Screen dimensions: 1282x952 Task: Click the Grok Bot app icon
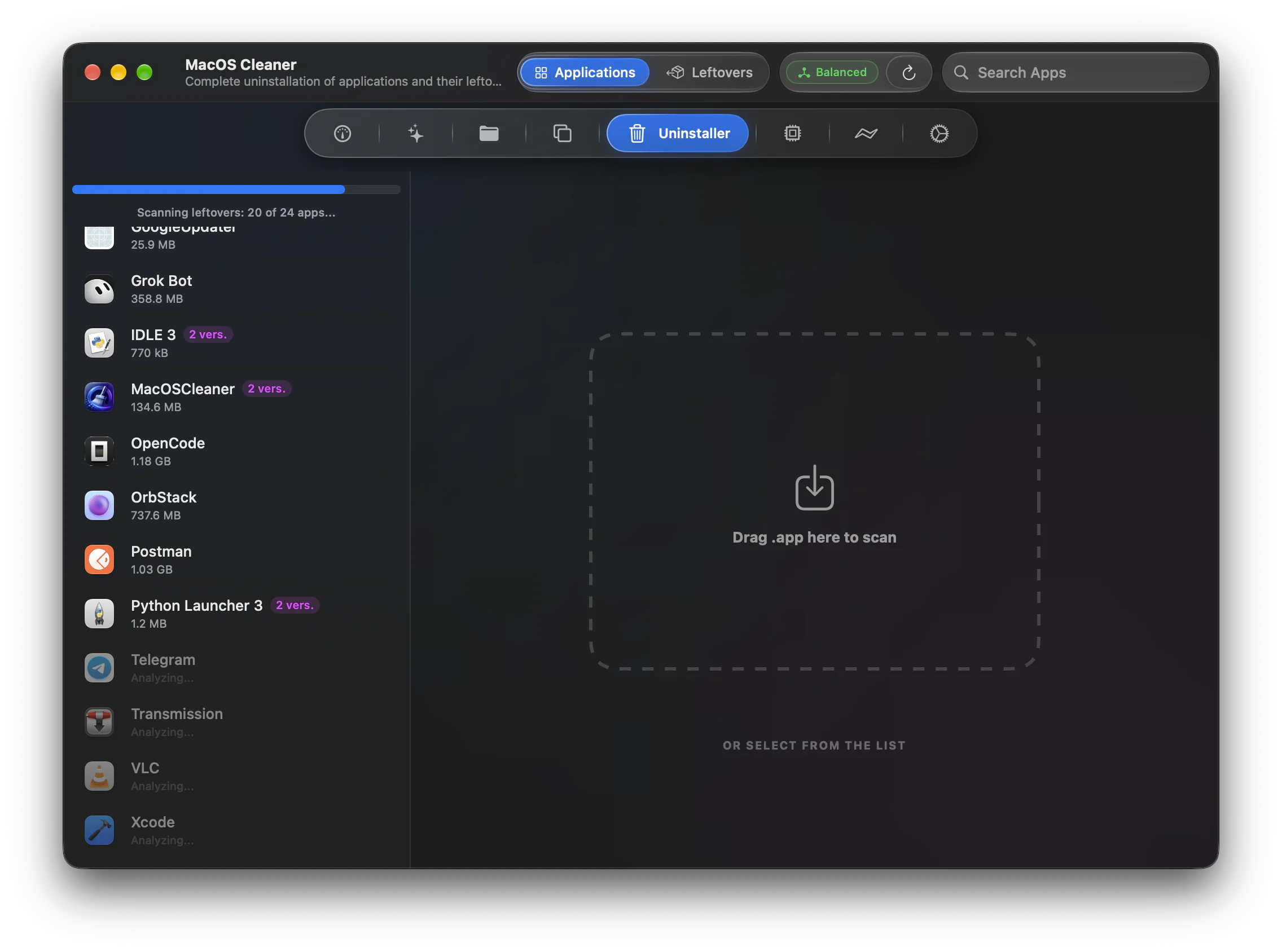(x=99, y=289)
